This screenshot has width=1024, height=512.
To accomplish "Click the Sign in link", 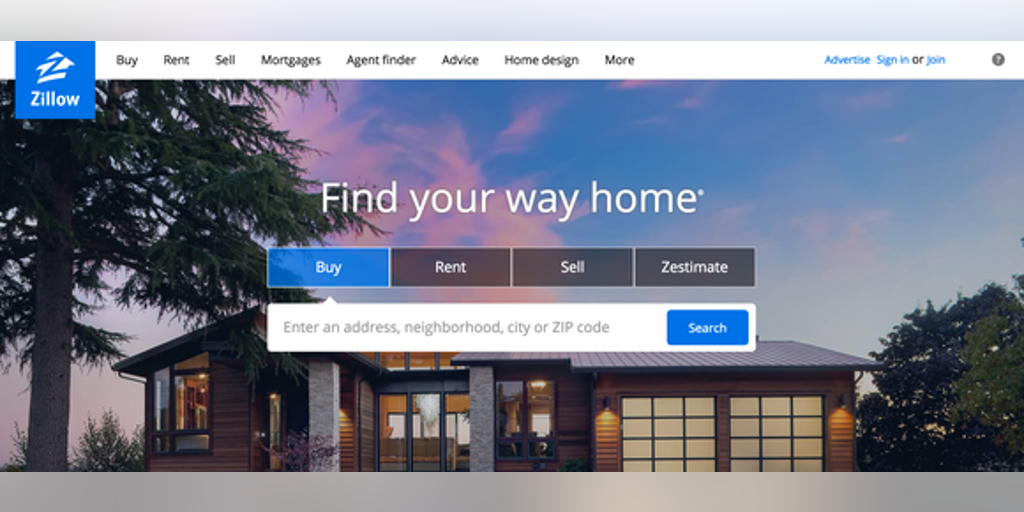I will 892,60.
